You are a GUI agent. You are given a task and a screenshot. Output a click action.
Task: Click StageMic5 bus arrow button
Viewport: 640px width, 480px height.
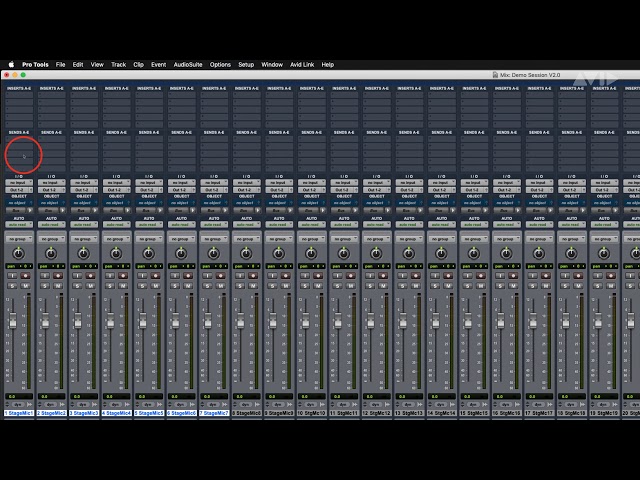[160, 210]
